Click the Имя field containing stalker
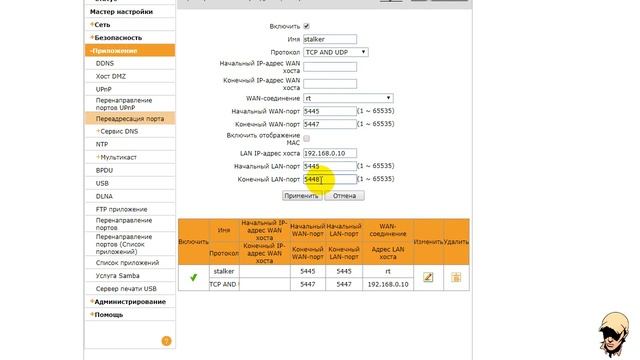 pos(330,39)
